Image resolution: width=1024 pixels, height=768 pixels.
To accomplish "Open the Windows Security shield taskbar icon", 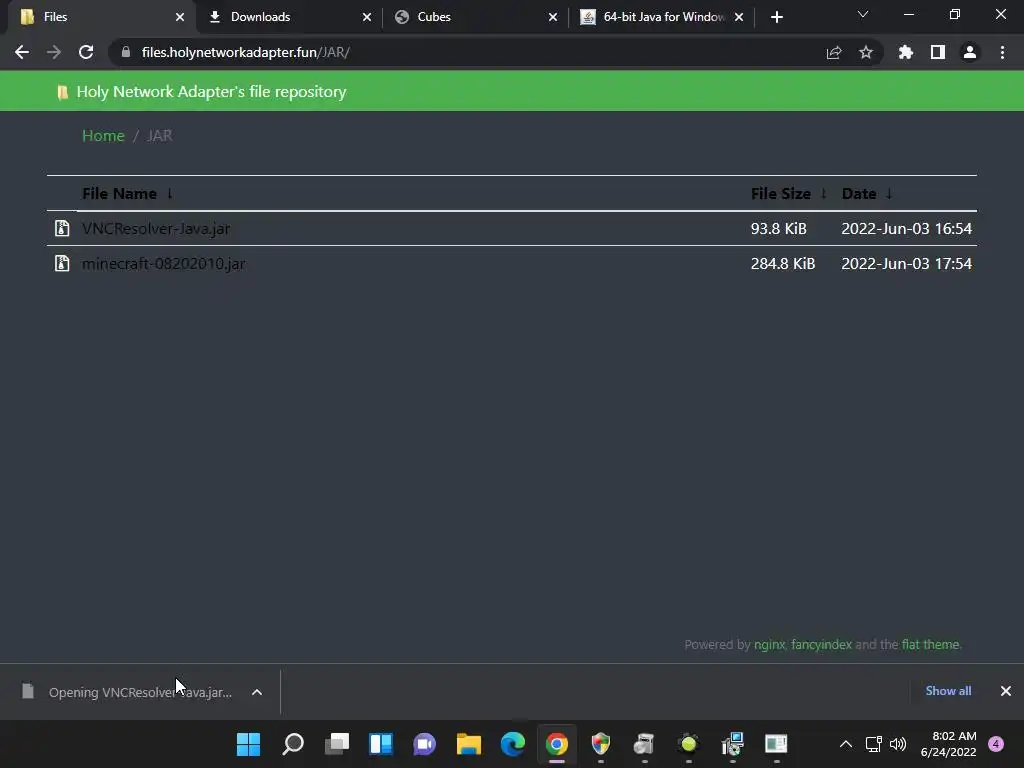I will click(601, 744).
